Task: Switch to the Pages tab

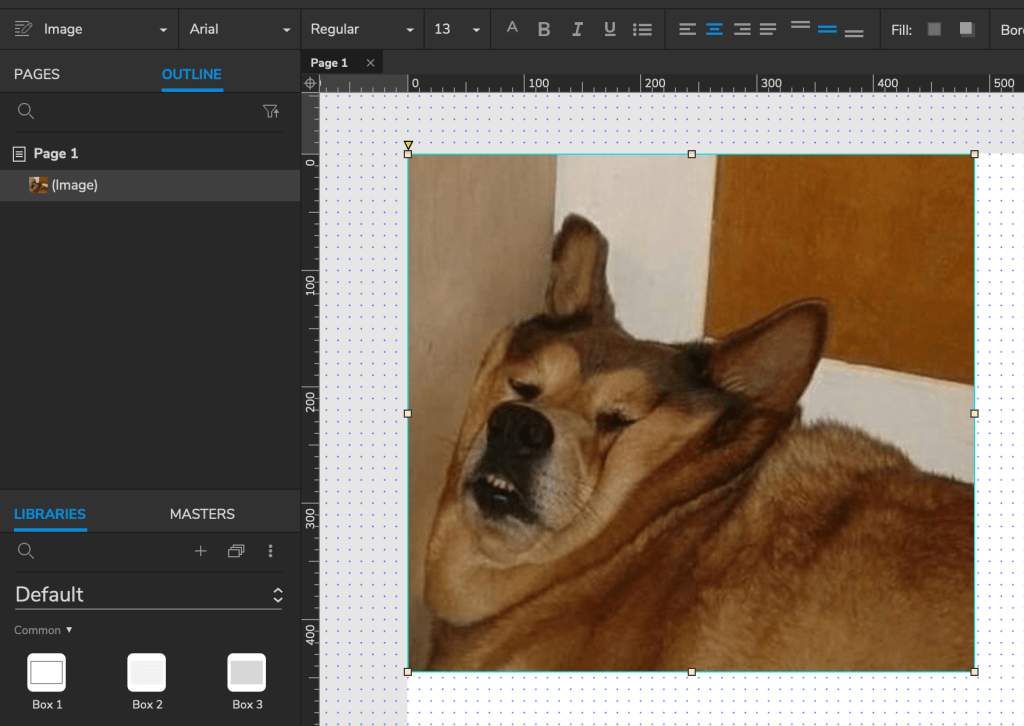Action: (x=37, y=74)
